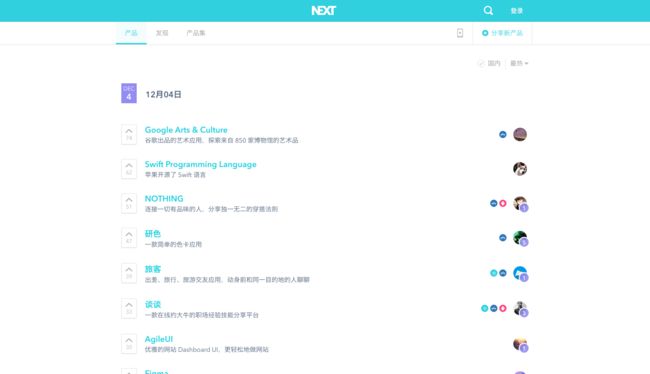Click the 12月04日 date heading
The width and height of the screenshot is (650, 374).
[x=163, y=95]
